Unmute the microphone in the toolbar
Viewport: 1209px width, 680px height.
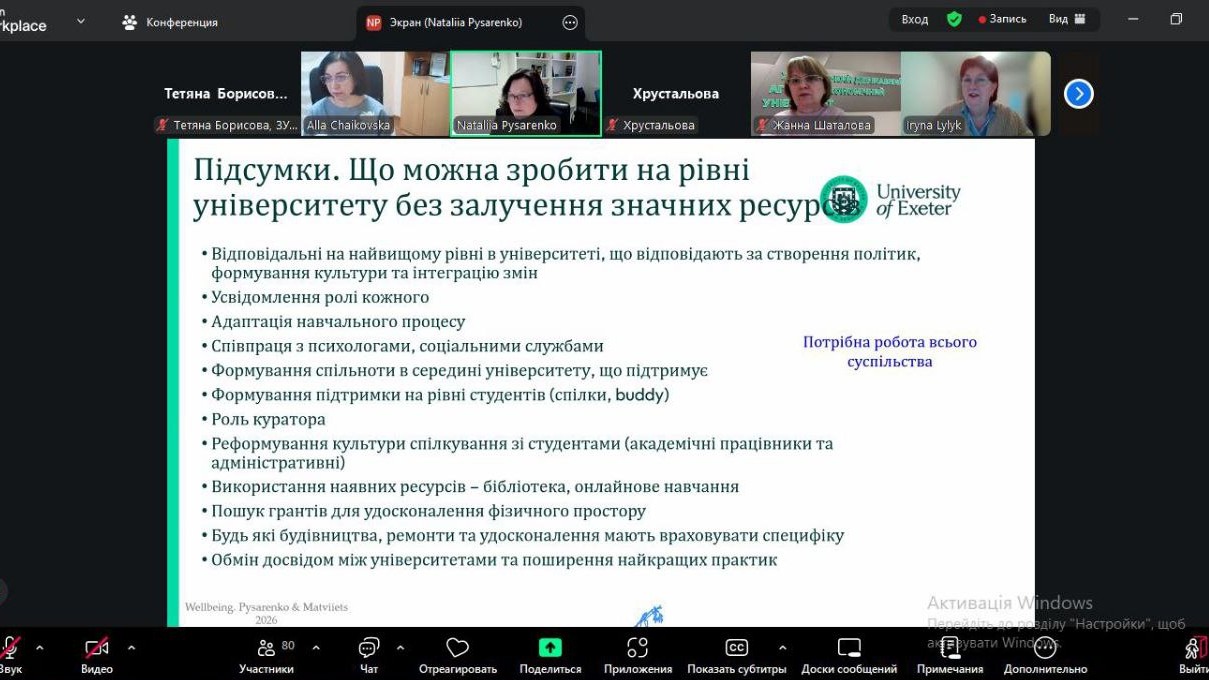[10, 648]
